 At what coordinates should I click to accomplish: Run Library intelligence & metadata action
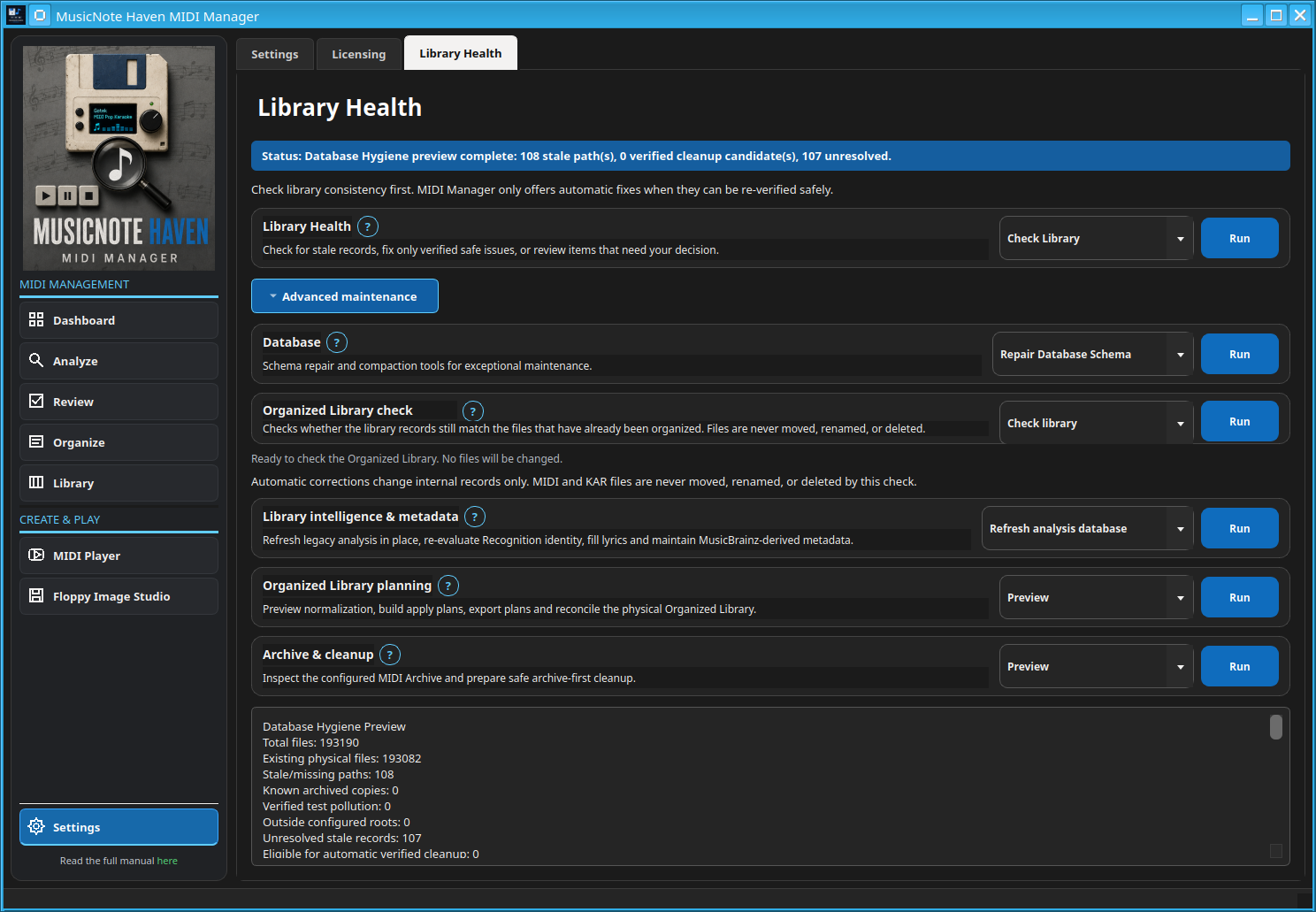[1240, 528]
